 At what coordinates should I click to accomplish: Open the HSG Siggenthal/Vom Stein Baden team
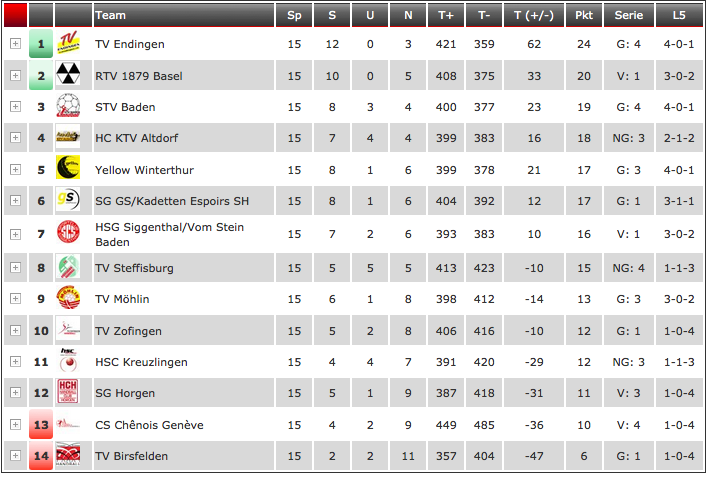coord(169,234)
